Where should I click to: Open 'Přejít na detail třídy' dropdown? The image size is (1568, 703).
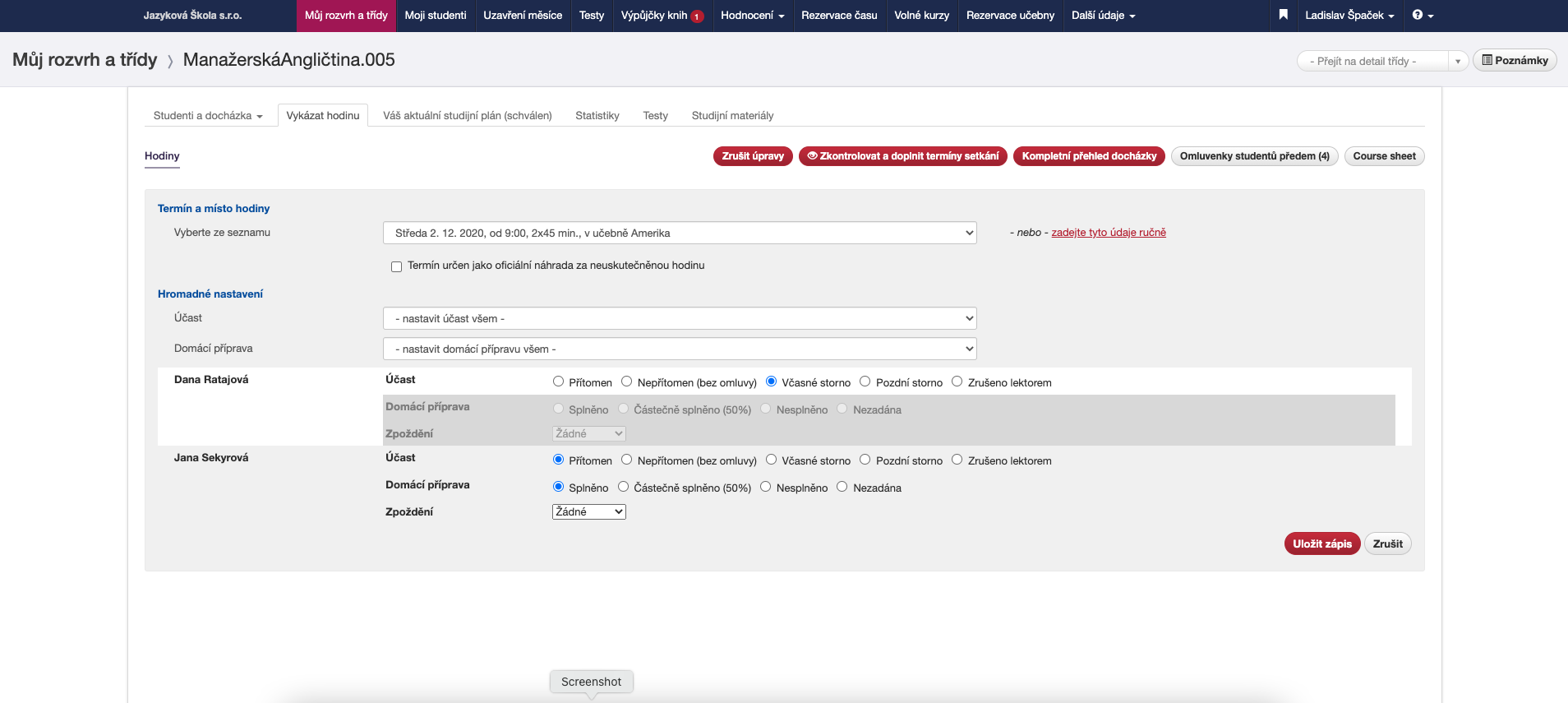coord(1382,61)
